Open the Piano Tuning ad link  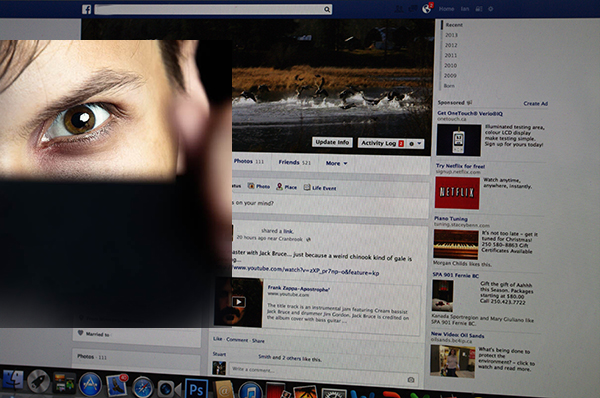(x=451, y=219)
